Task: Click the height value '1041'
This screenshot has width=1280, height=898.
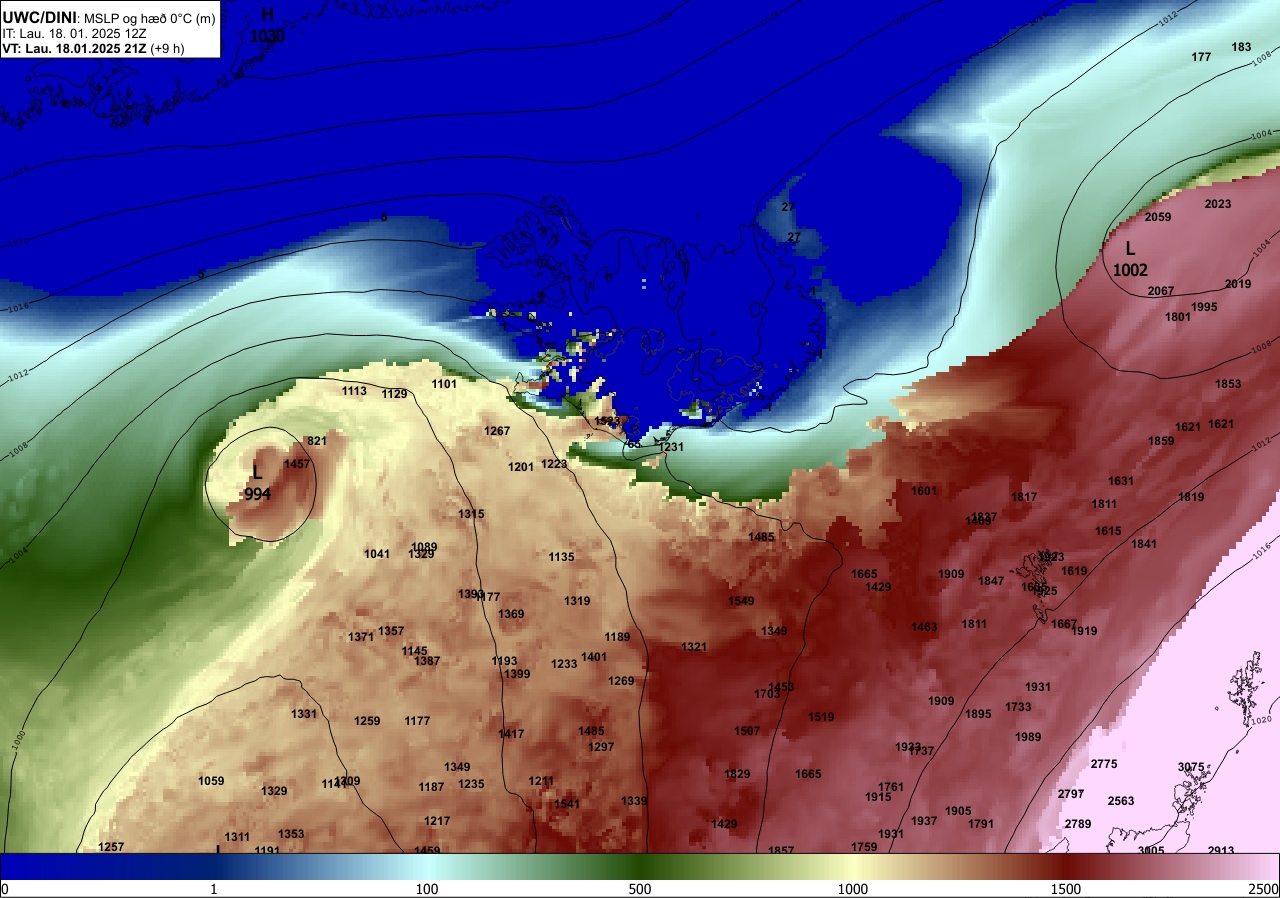Action: click(377, 554)
